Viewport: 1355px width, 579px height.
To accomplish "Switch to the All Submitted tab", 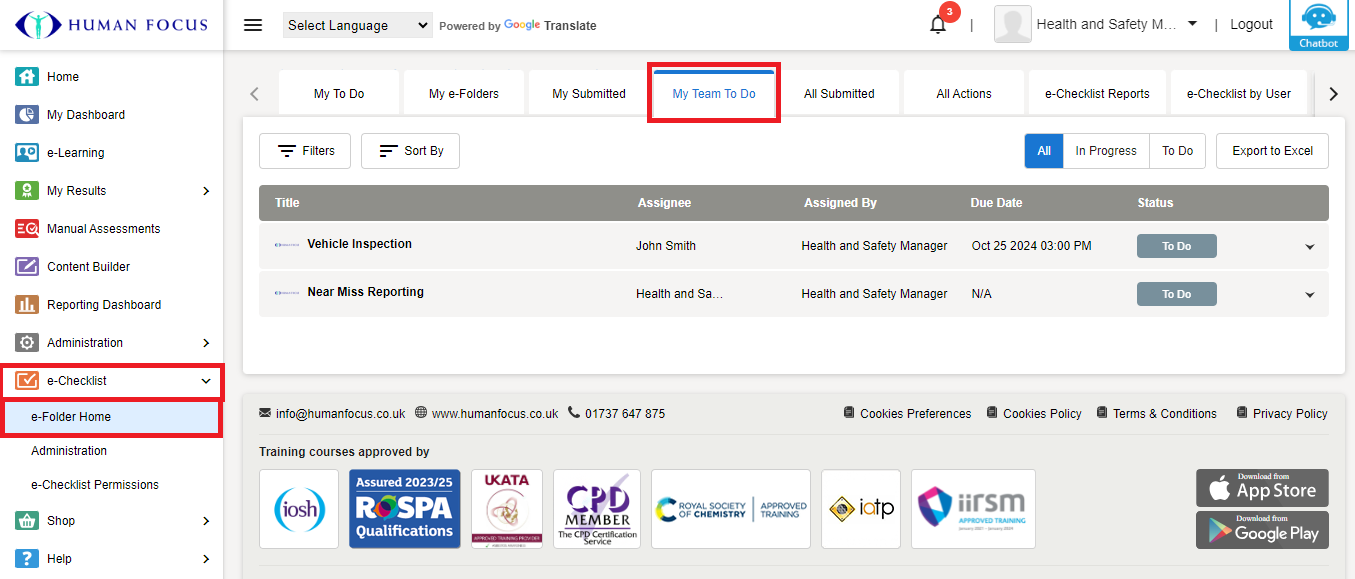I will pos(839,94).
